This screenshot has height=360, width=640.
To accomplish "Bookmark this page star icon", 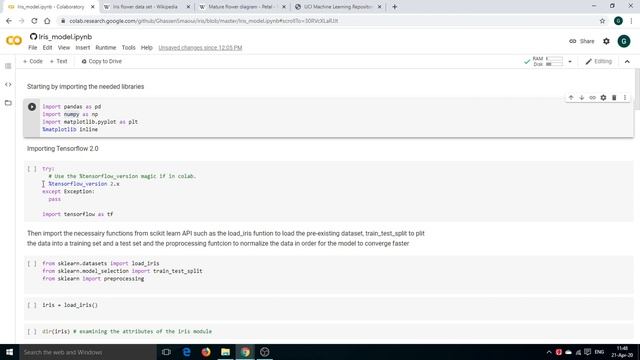I will click(602, 21).
